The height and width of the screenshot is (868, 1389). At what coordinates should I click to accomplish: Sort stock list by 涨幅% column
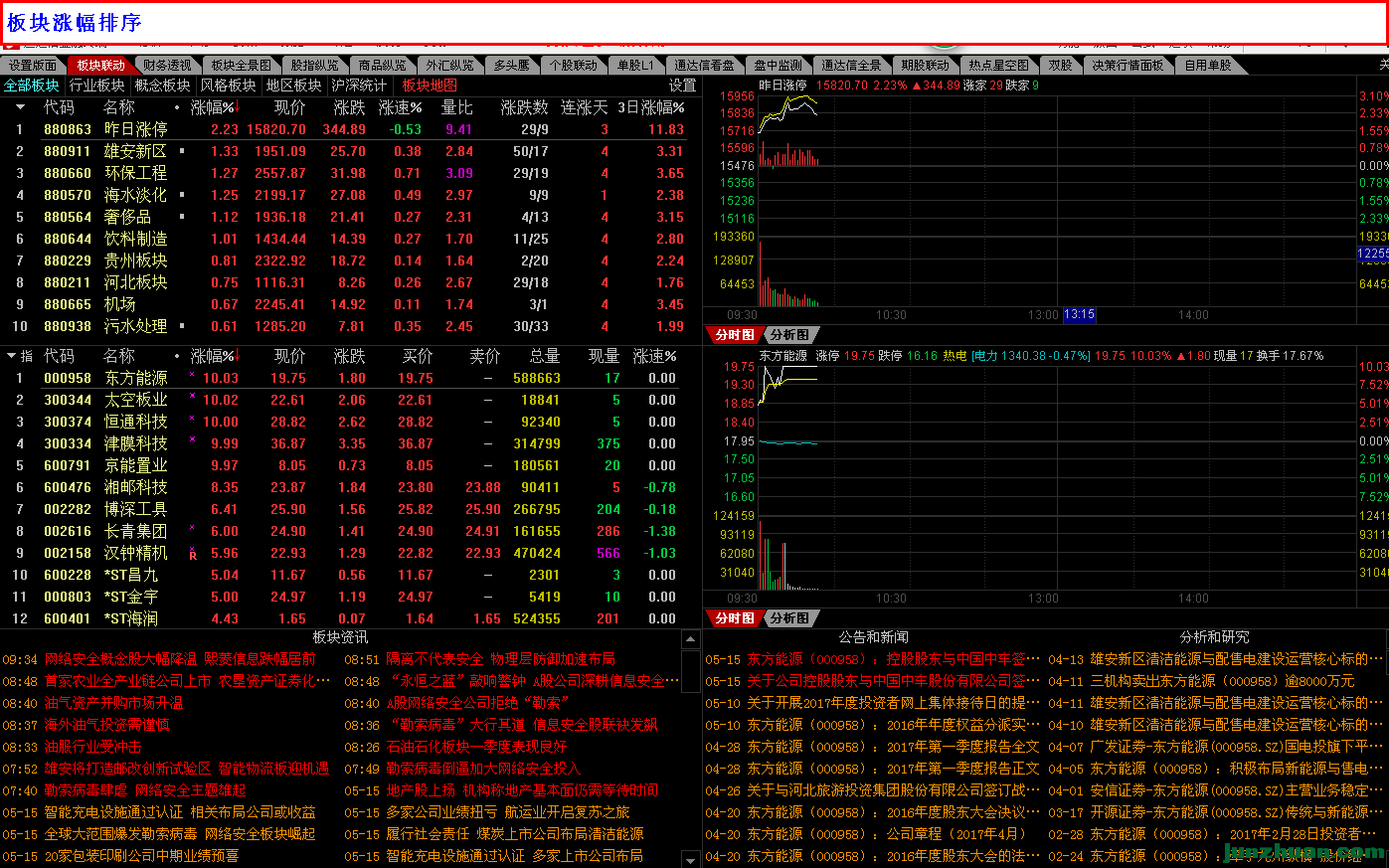pos(215,356)
